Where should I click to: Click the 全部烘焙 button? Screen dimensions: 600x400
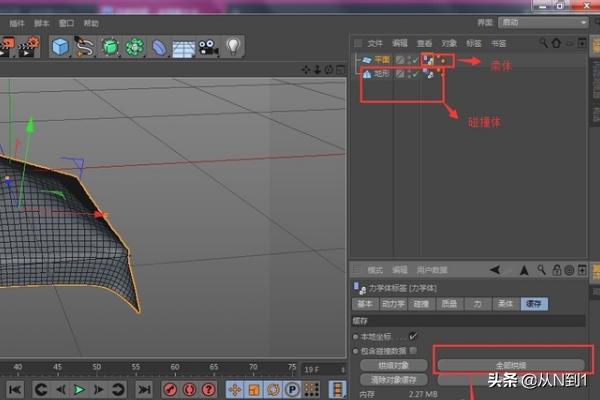[x=510, y=364]
